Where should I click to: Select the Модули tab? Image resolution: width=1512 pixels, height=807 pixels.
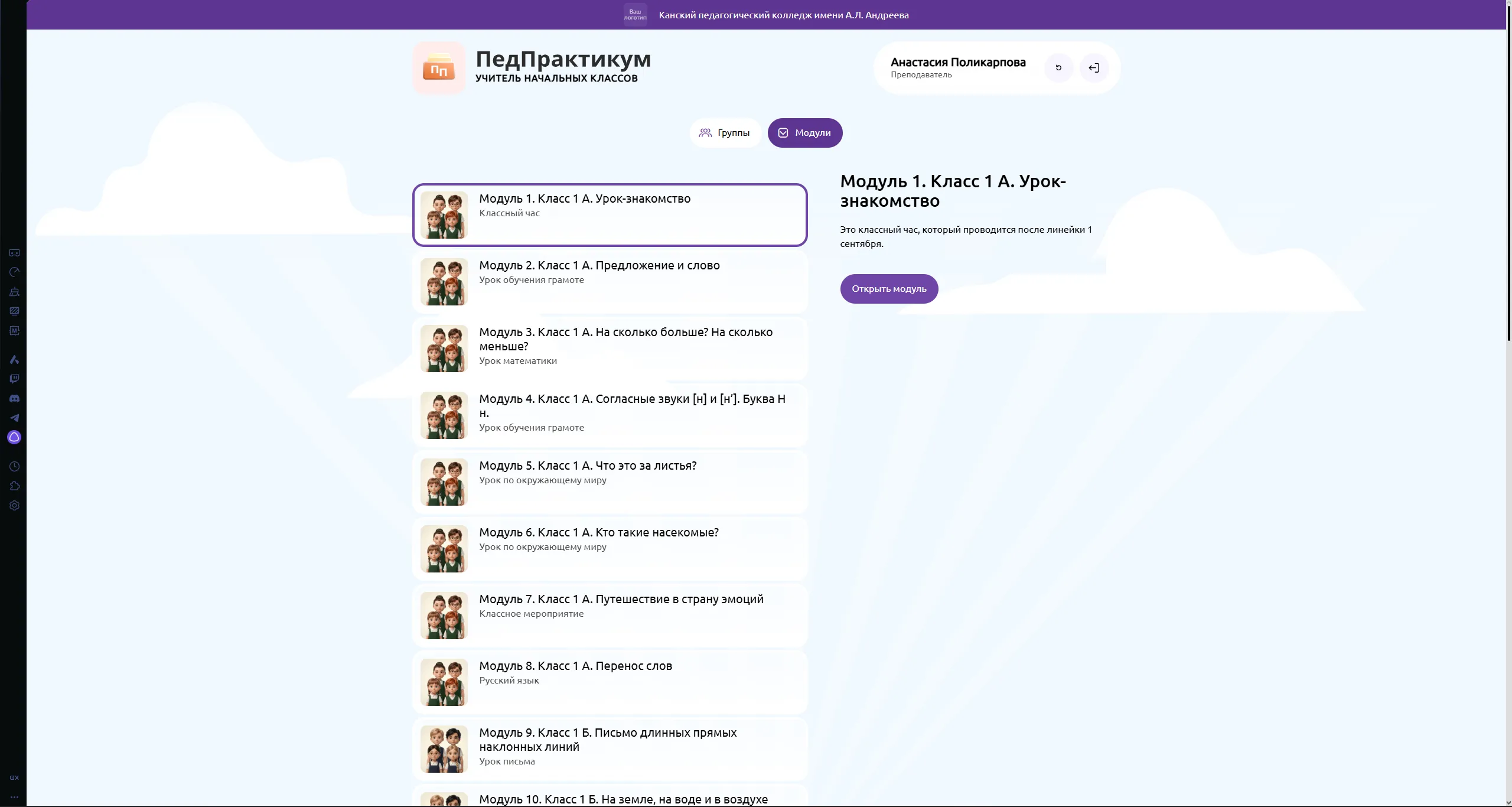[805, 133]
